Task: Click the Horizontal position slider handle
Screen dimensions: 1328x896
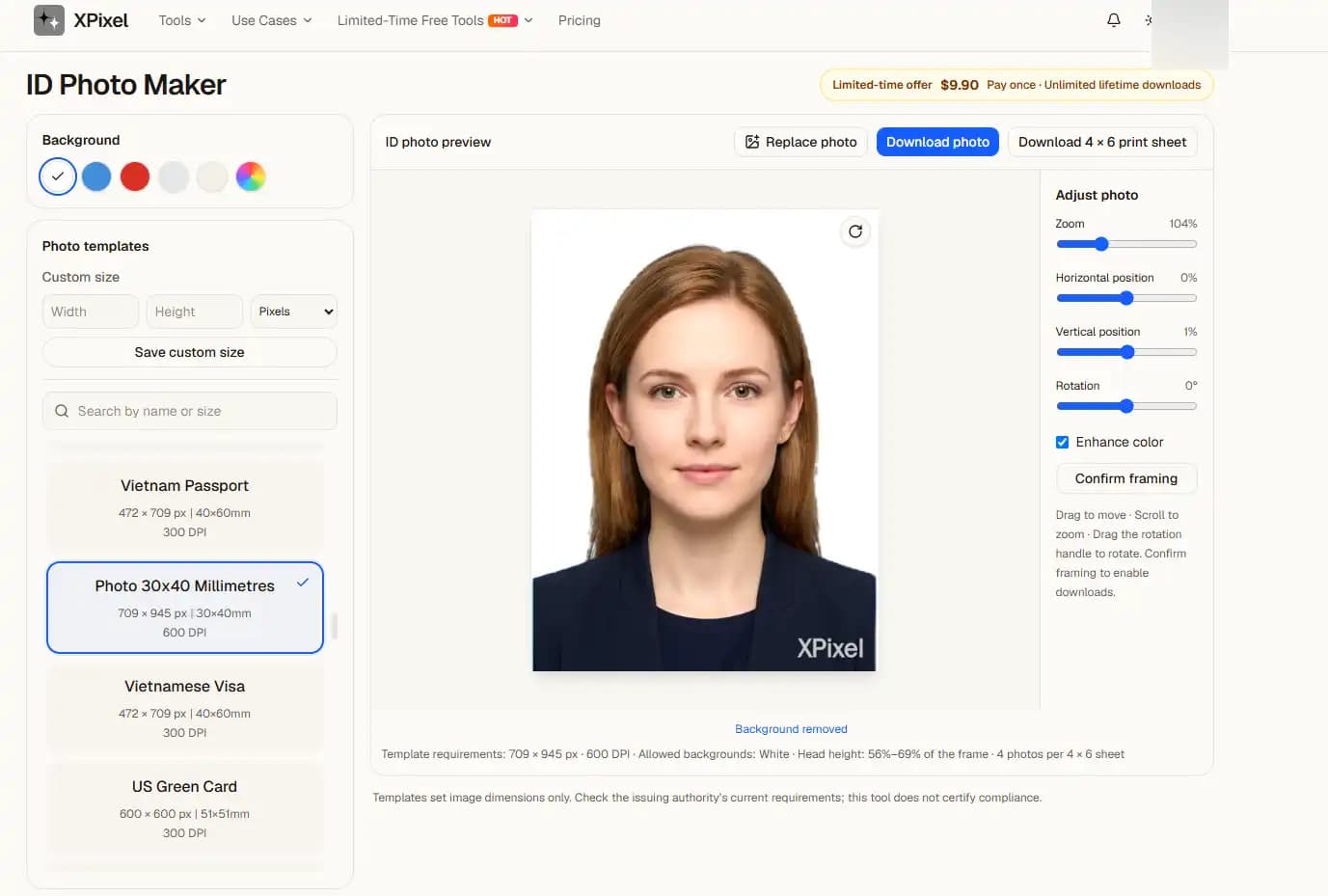Action: point(1126,298)
